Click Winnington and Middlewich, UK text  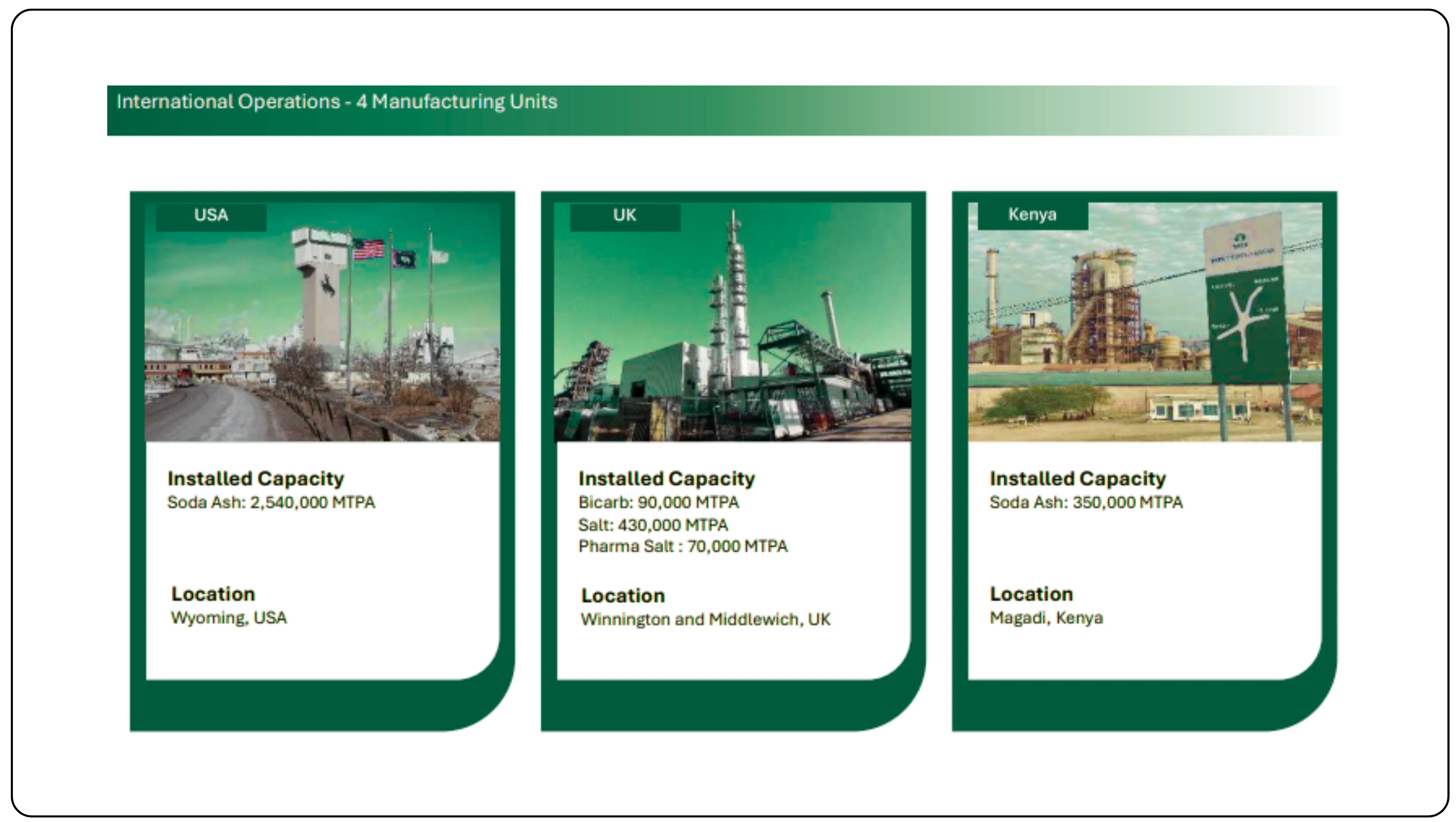pyautogui.click(x=705, y=620)
